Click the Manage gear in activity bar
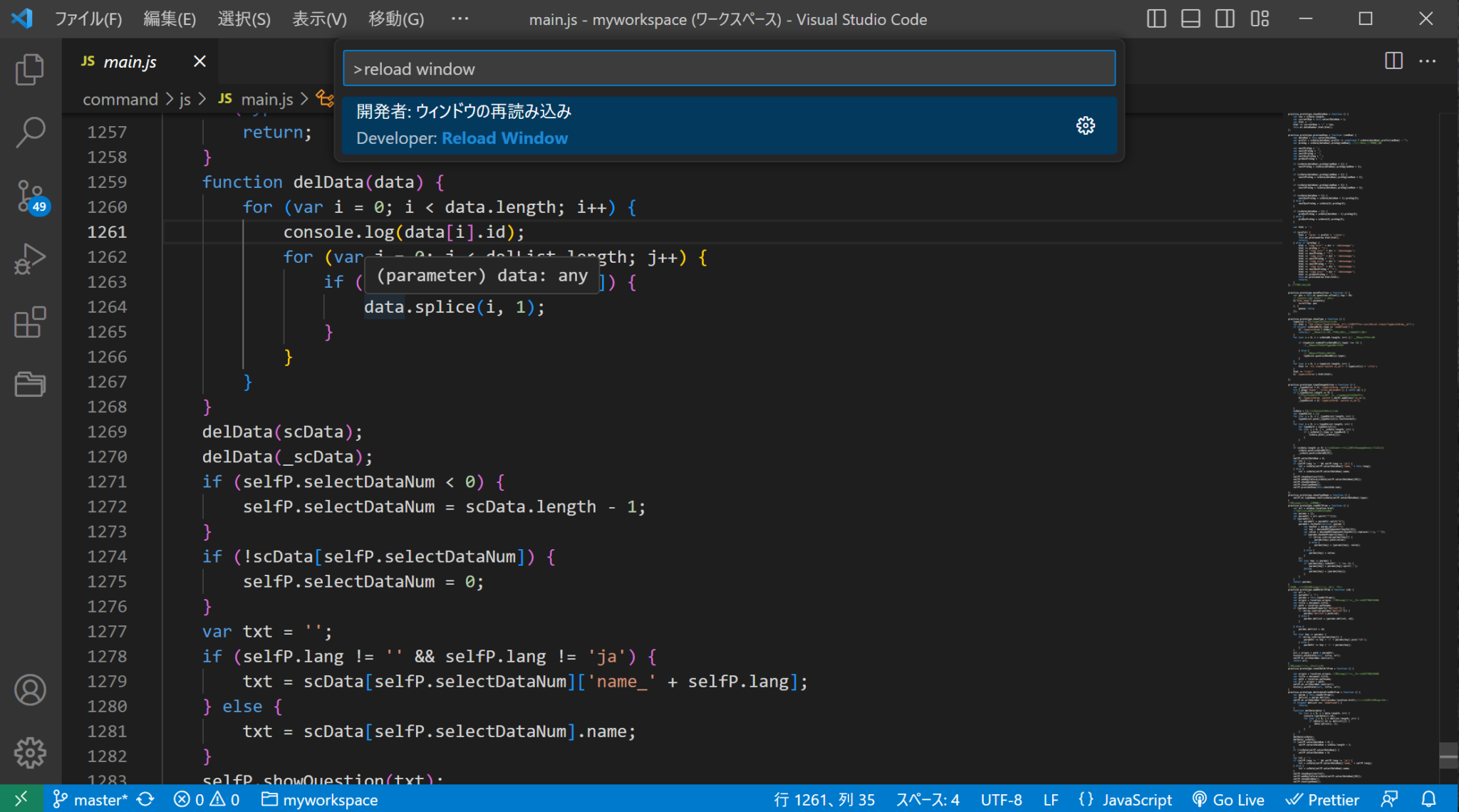The width and height of the screenshot is (1459, 812). [x=30, y=752]
